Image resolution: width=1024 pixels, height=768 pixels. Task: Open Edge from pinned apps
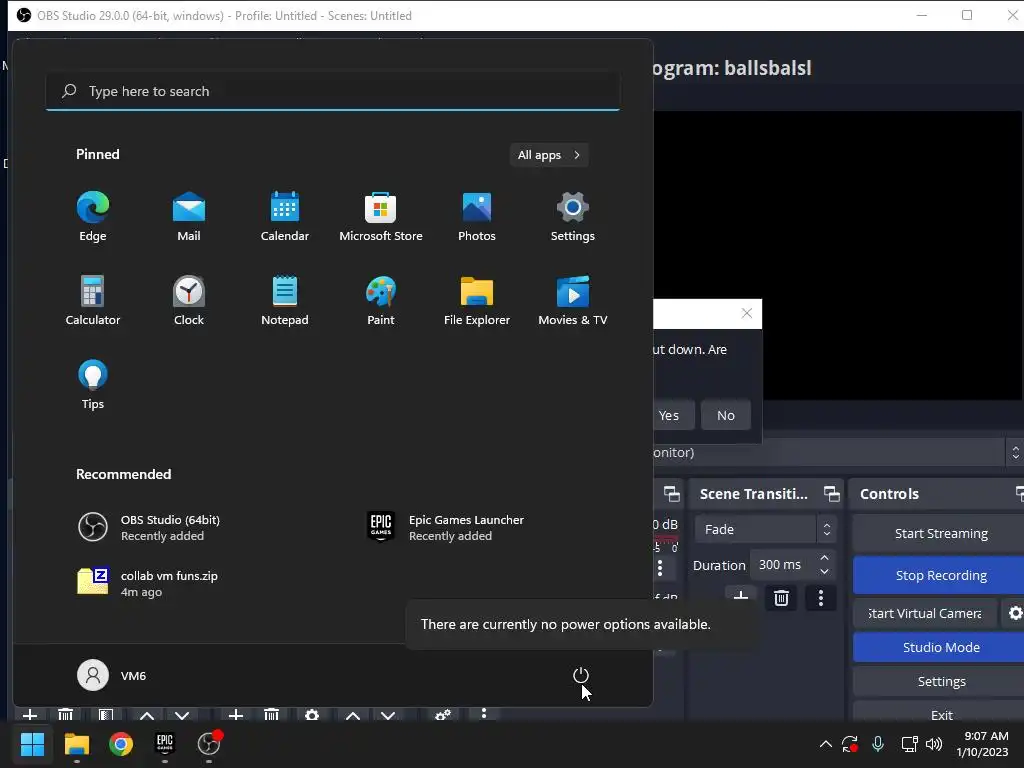click(93, 217)
